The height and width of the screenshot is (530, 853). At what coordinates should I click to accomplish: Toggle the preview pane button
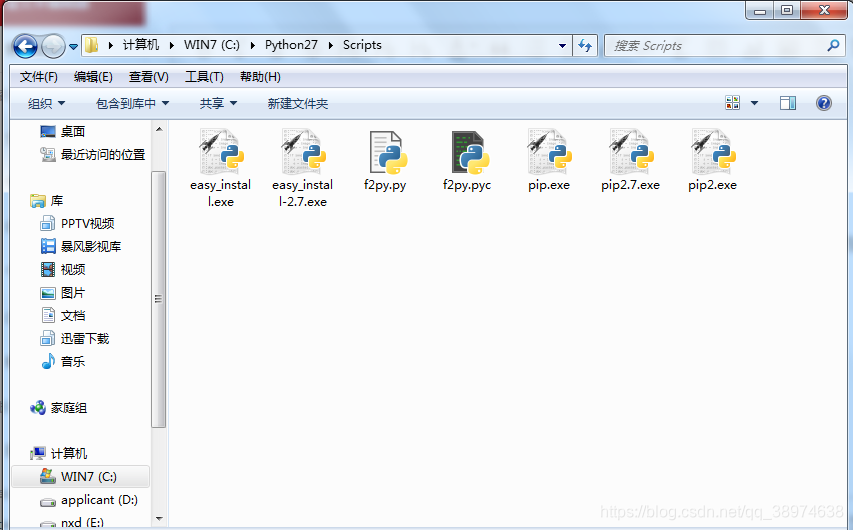pyautogui.click(x=788, y=103)
